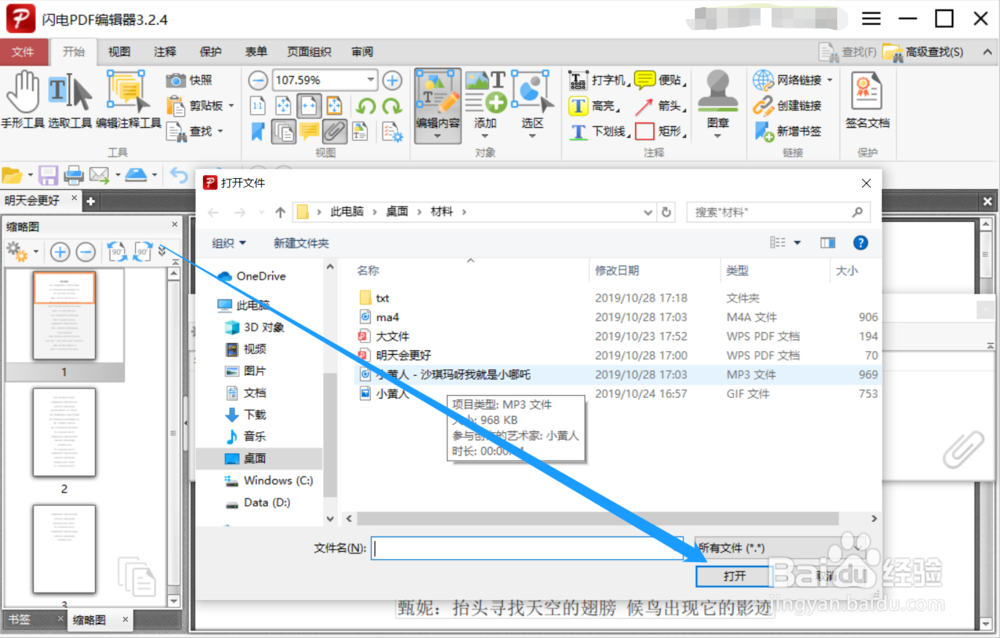The height and width of the screenshot is (638, 1000).
Task: Open the 文件 menu tab
Action: point(24,52)
